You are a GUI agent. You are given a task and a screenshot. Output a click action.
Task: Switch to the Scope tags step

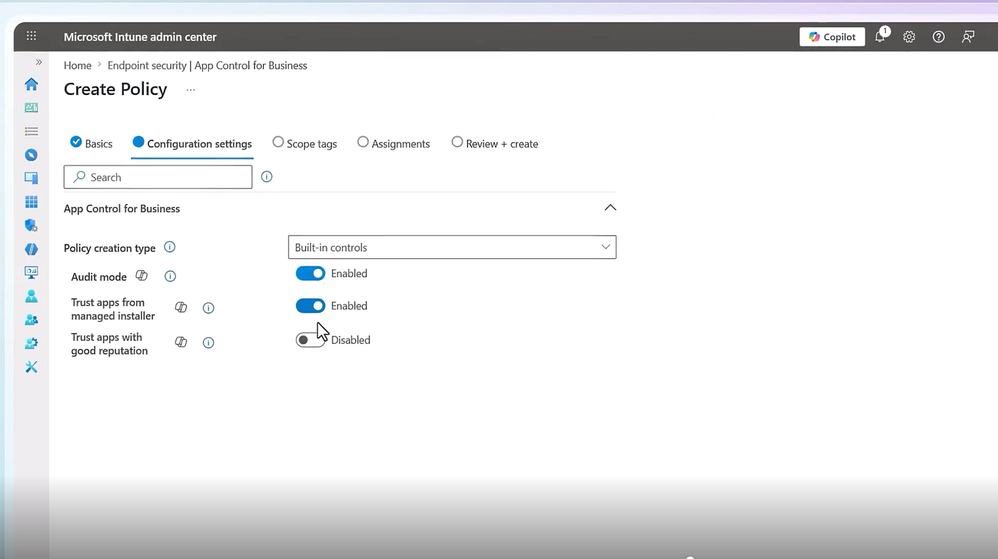pyautogui.click(x=305, y=143)
